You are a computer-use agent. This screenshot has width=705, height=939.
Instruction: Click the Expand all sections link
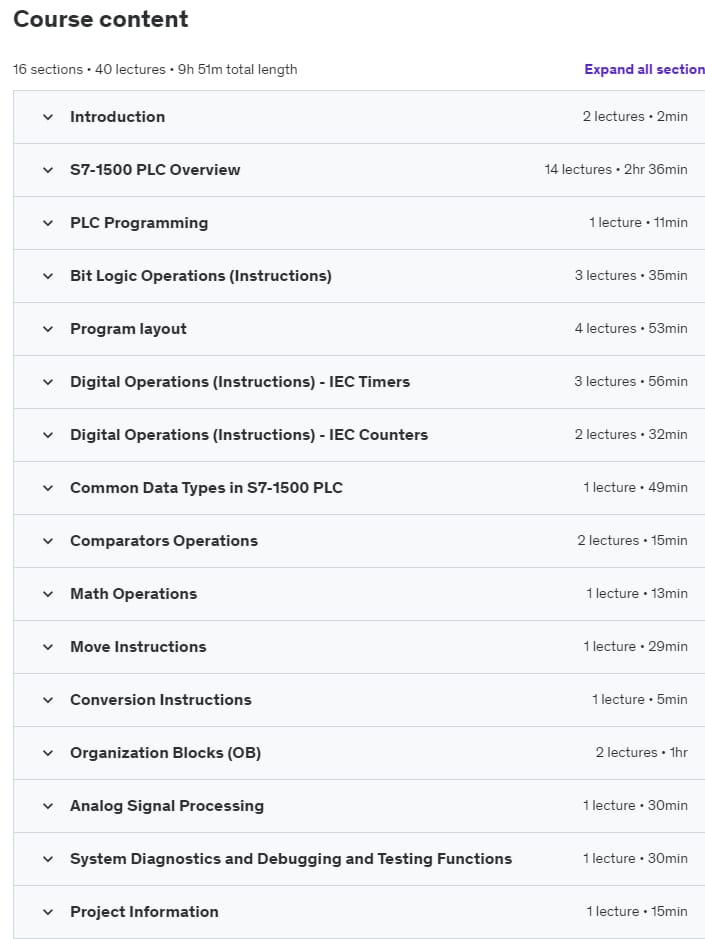(x=644, y=70)
